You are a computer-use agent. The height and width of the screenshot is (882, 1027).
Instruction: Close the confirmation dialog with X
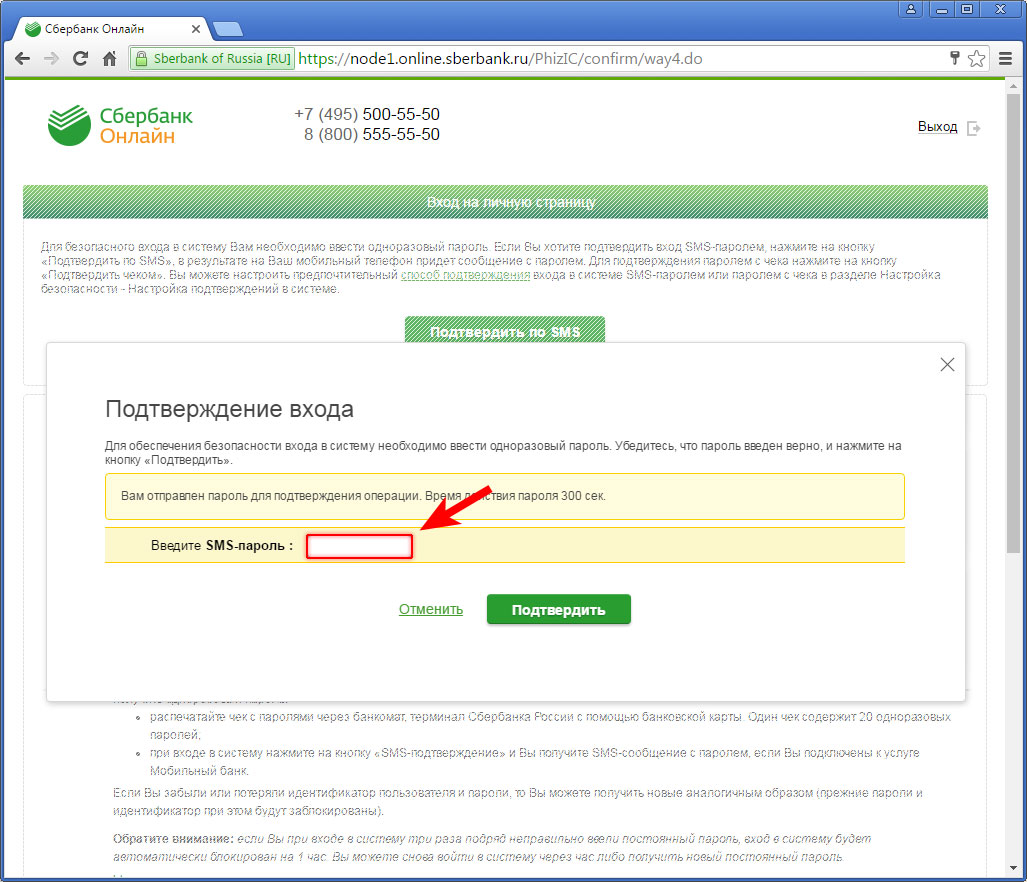click(x=947, y=365)
